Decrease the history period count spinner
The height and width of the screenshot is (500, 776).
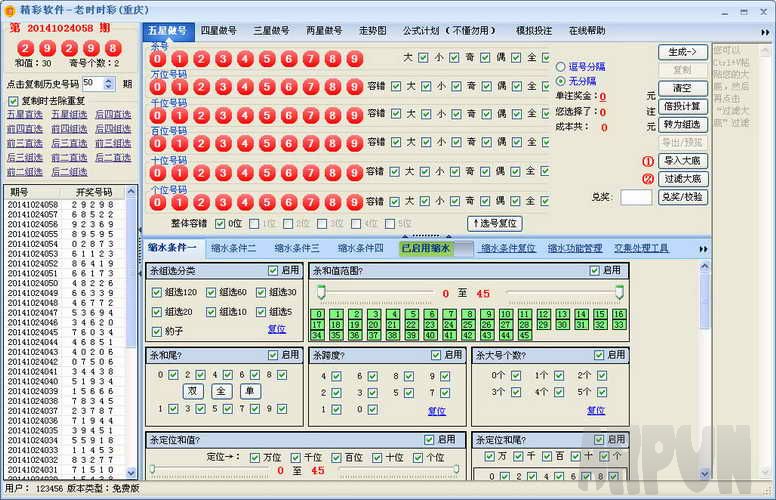109,87
